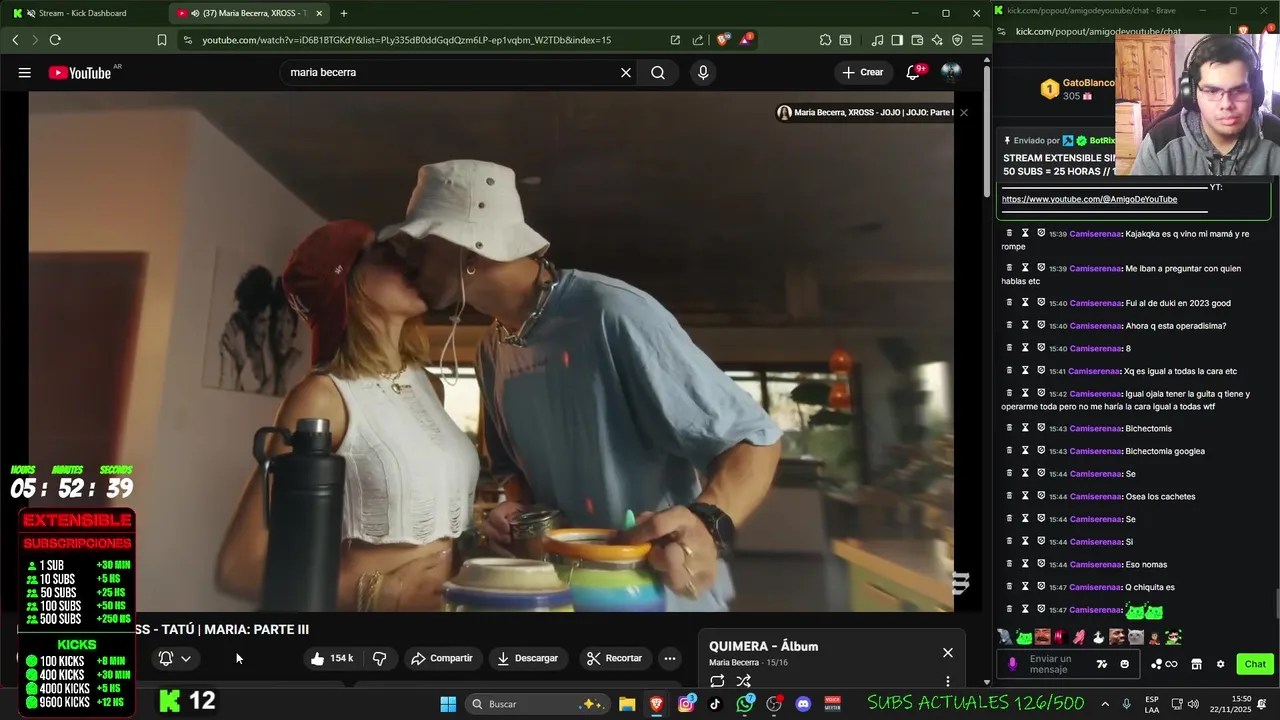The height and width of the screenshot is (720, 1280).
Task: Click the Descargar button
Action: tap(526, 658)
